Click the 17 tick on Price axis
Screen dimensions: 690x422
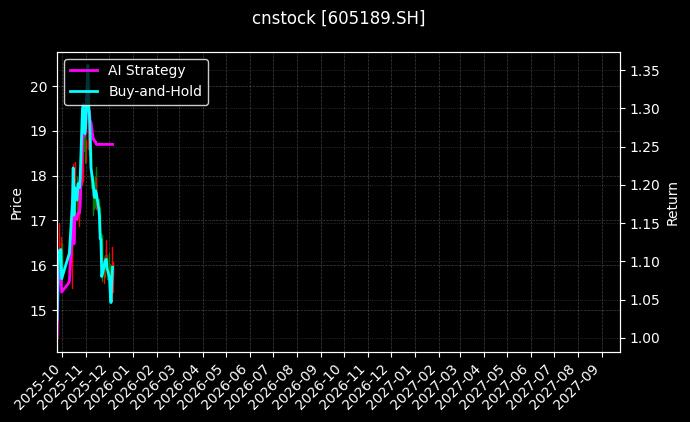coord(39,221)
